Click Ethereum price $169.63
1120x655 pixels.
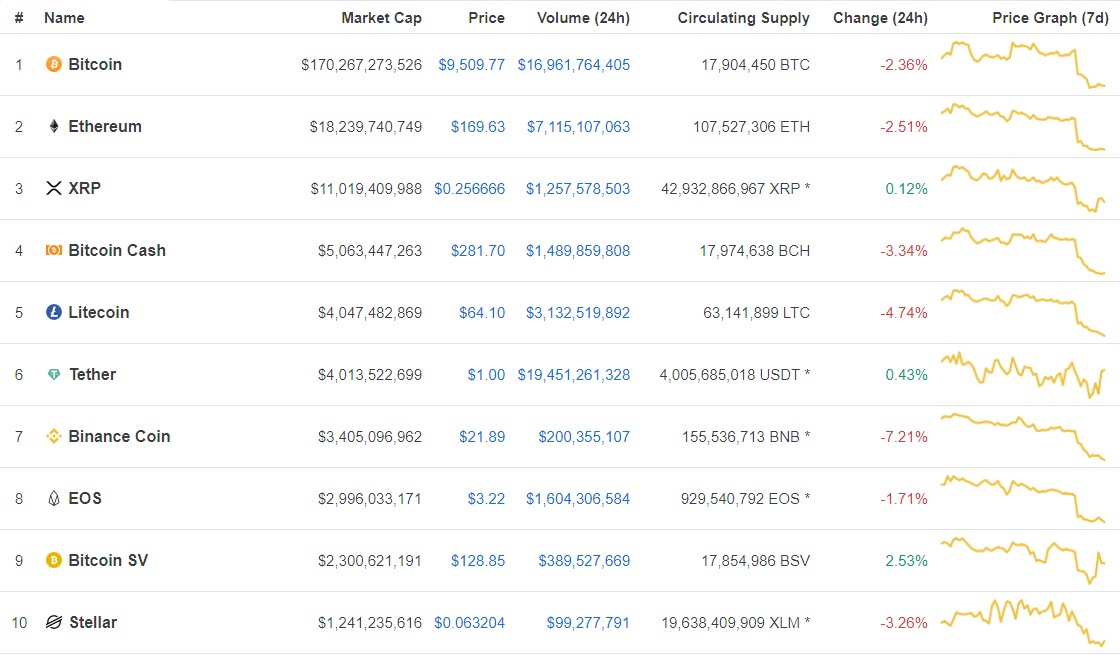478,127
